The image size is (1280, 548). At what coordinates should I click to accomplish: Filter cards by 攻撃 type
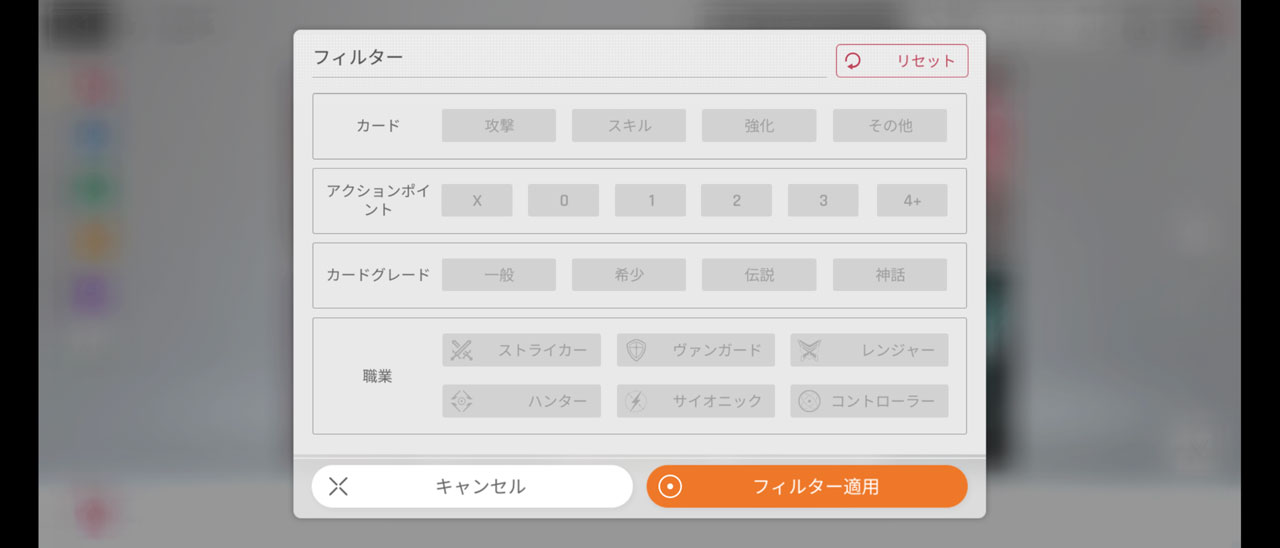point(499,126)
